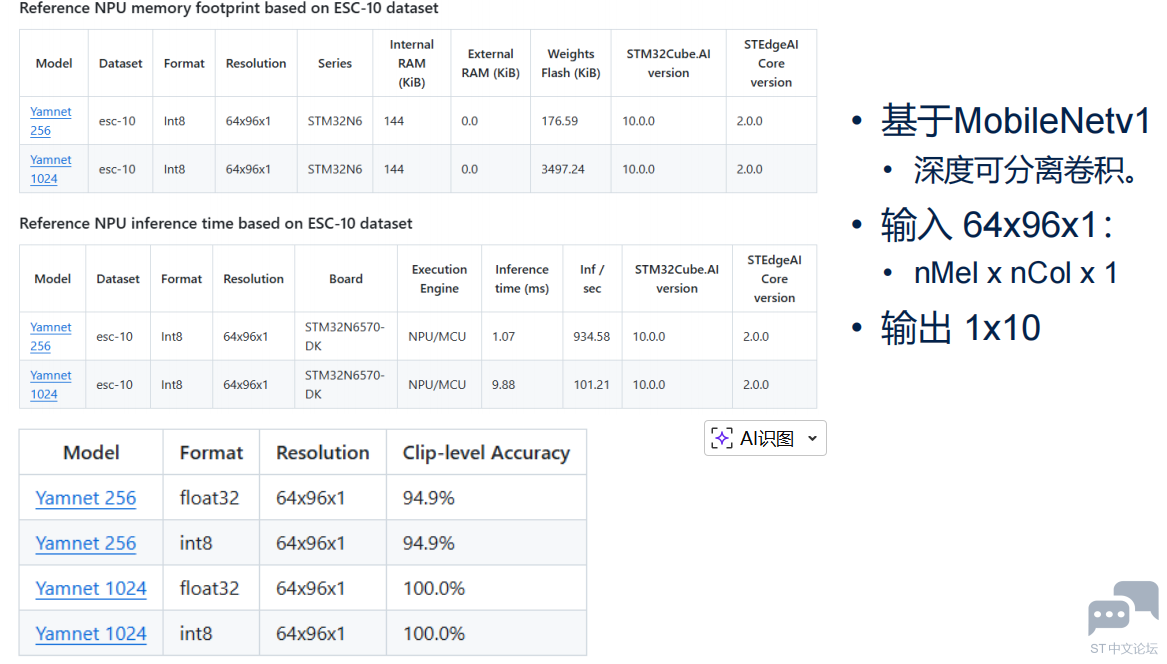
Task: Click the 'External RAM (KiB)' column header
Action: coord(490,63)
